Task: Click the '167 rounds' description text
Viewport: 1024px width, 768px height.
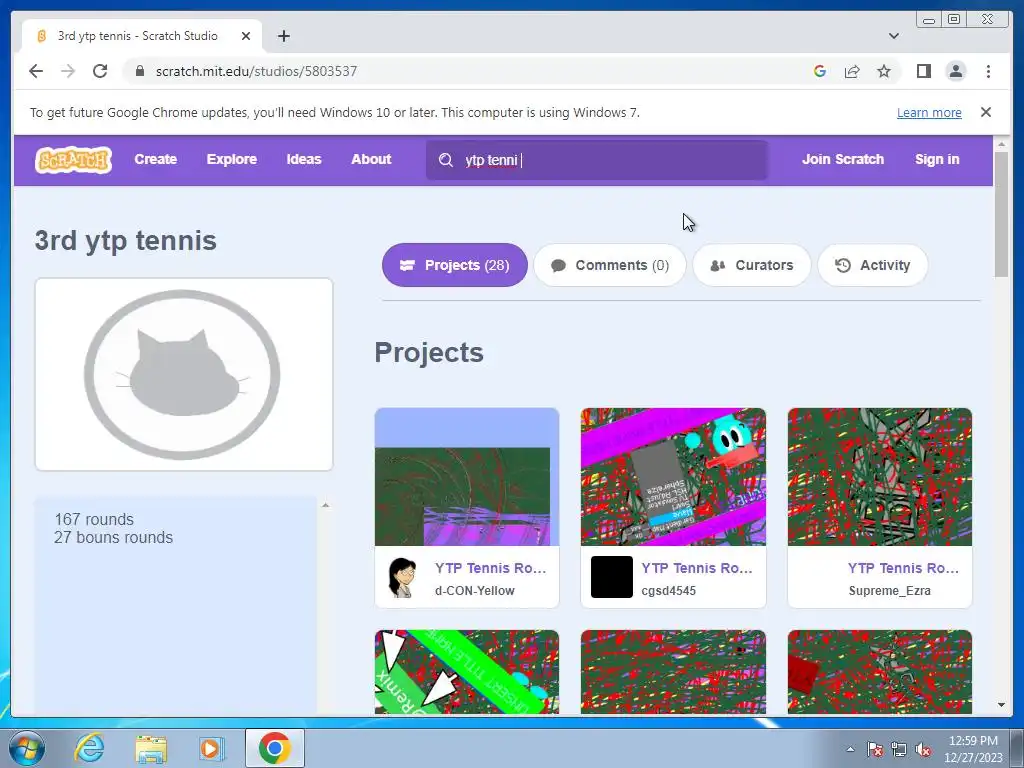Action: pyautogui.click(x=94, y=519)
